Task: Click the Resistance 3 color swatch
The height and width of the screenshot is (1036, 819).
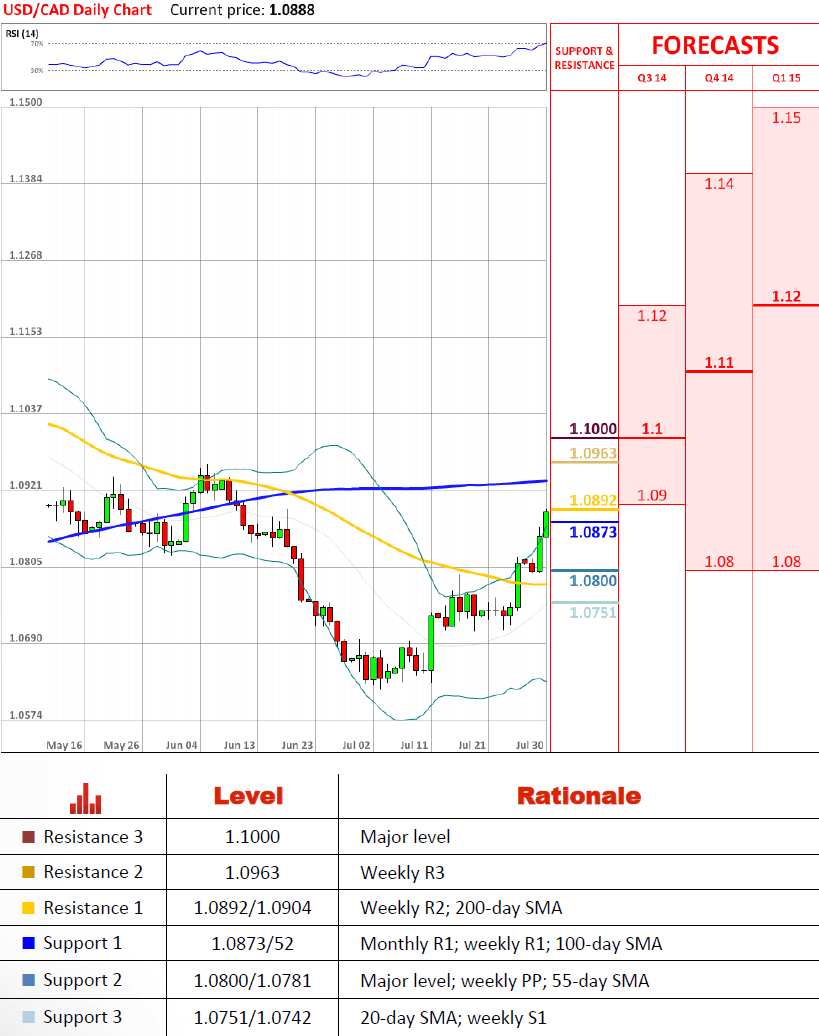Action: point(28,837)
